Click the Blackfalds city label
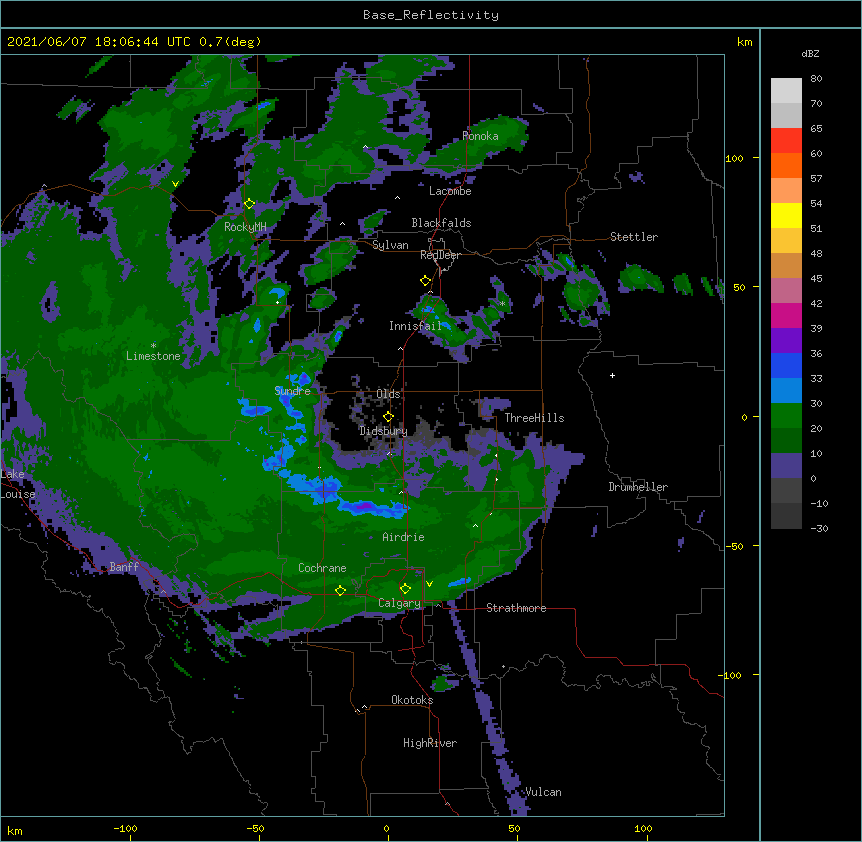The height and width of the screenshot is (842, 862). [x=441, y=223]
